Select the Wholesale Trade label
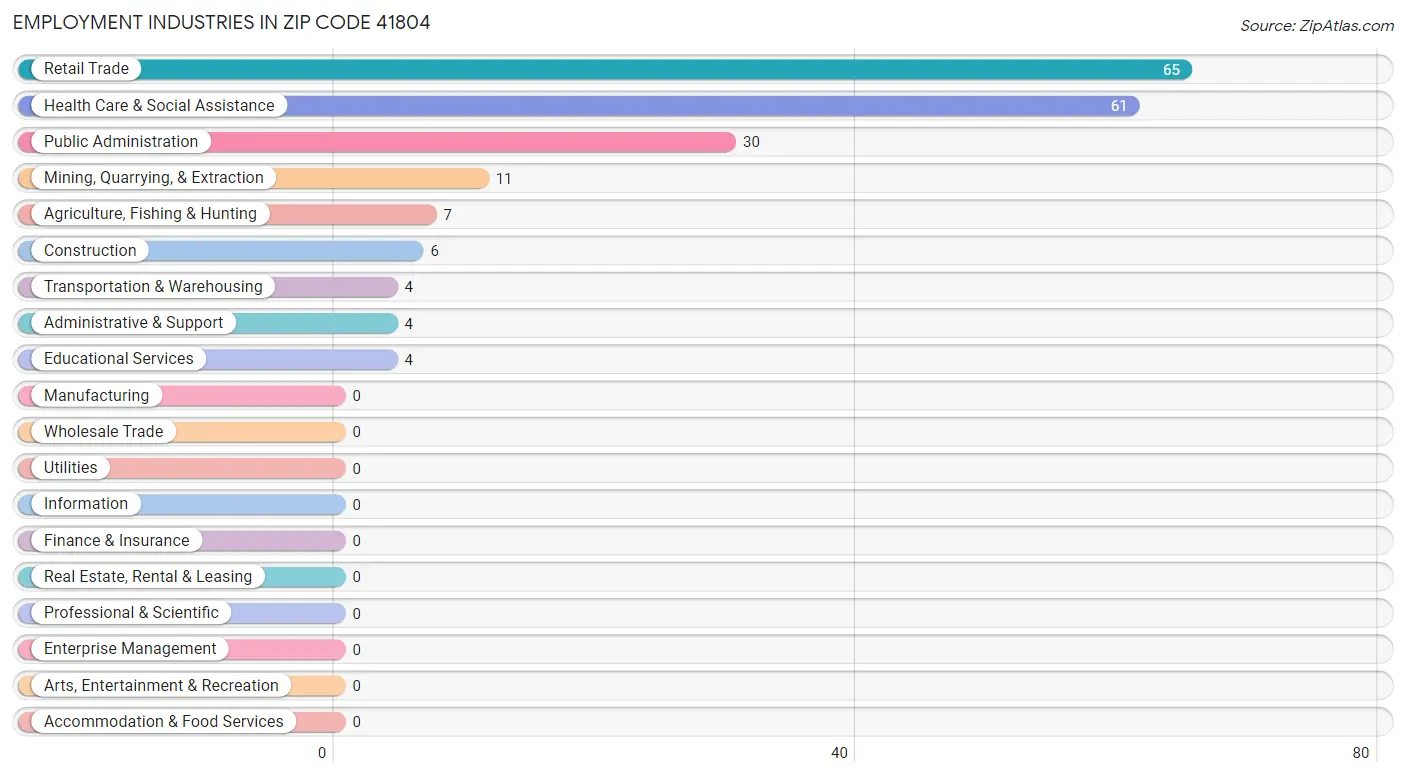The image size is (1406, 777). point(103,431)
